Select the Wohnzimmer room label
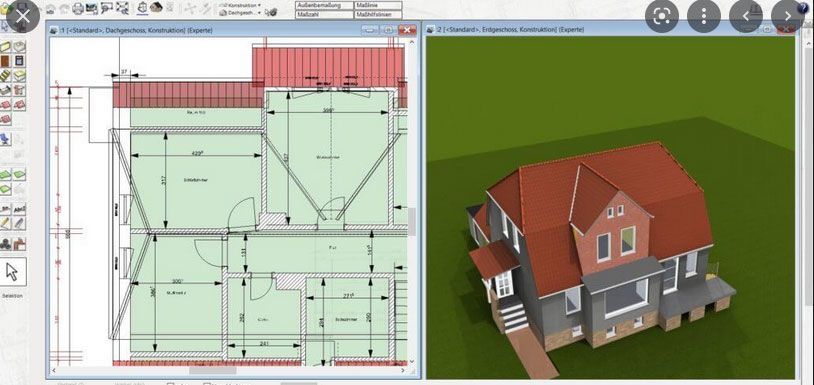This screenshot has width=814, height=385. [328, 157]
